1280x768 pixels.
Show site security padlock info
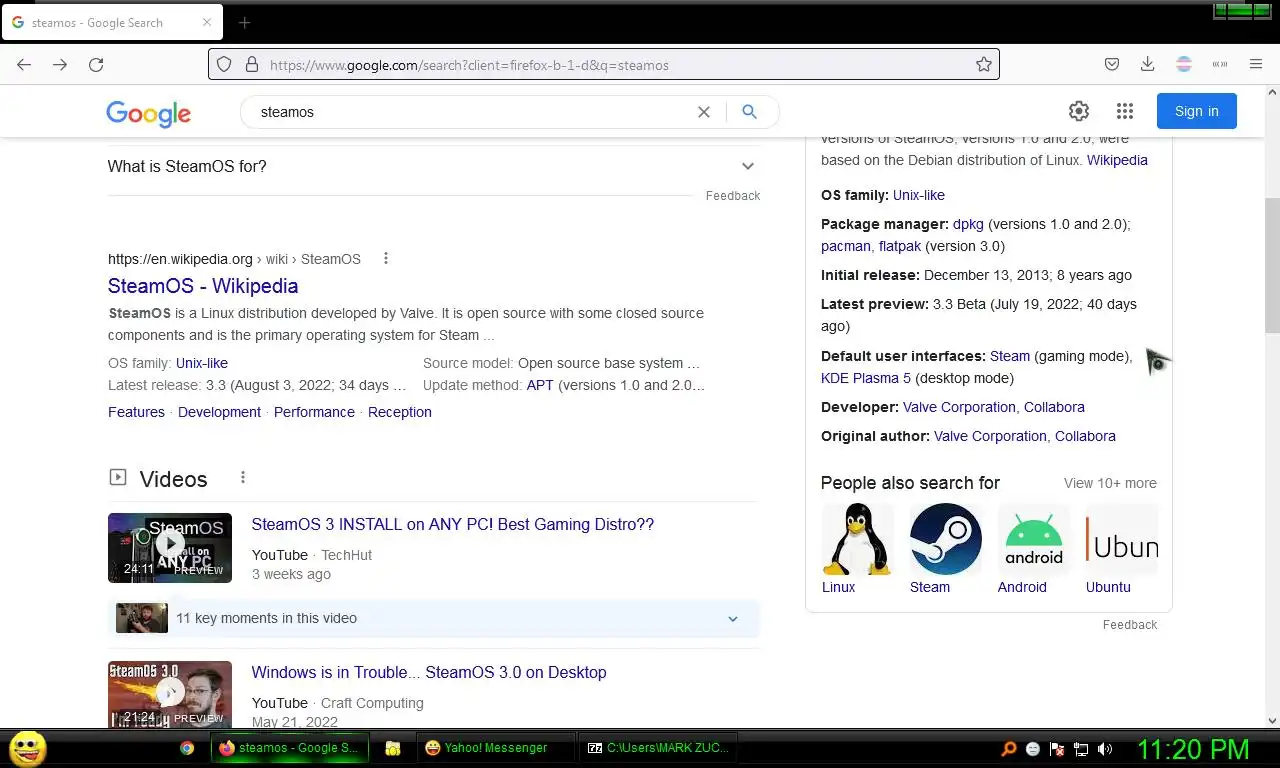pyautogui.click(x=251, y=65)
